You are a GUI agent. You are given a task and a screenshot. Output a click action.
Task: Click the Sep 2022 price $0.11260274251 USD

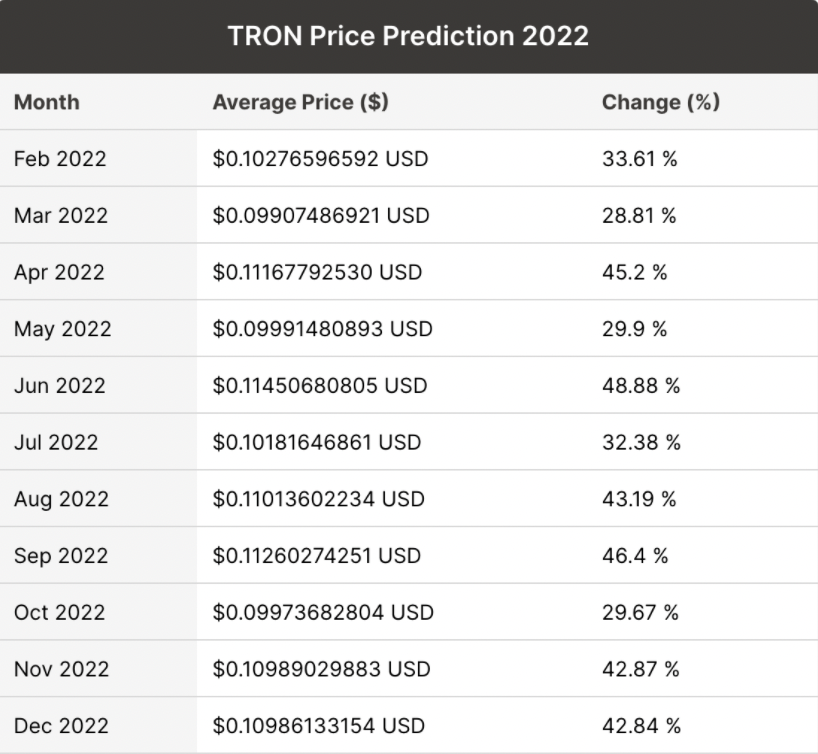click(317, 556)
